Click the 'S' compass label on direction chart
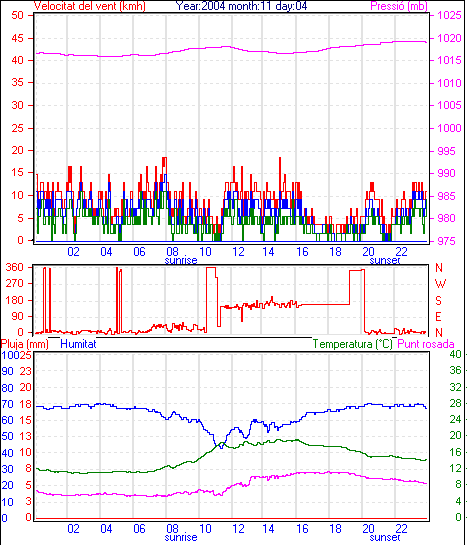 439,300
